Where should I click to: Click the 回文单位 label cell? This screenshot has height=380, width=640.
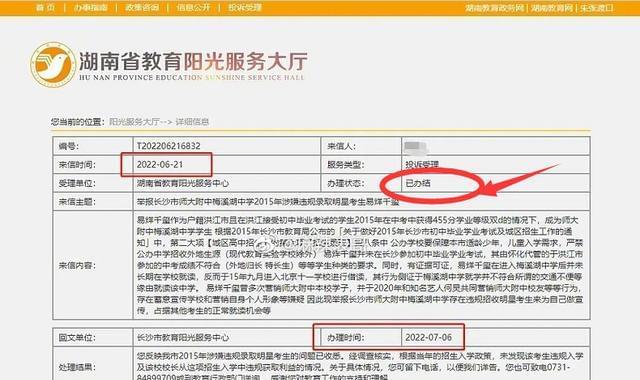click(x=93, y=338)
